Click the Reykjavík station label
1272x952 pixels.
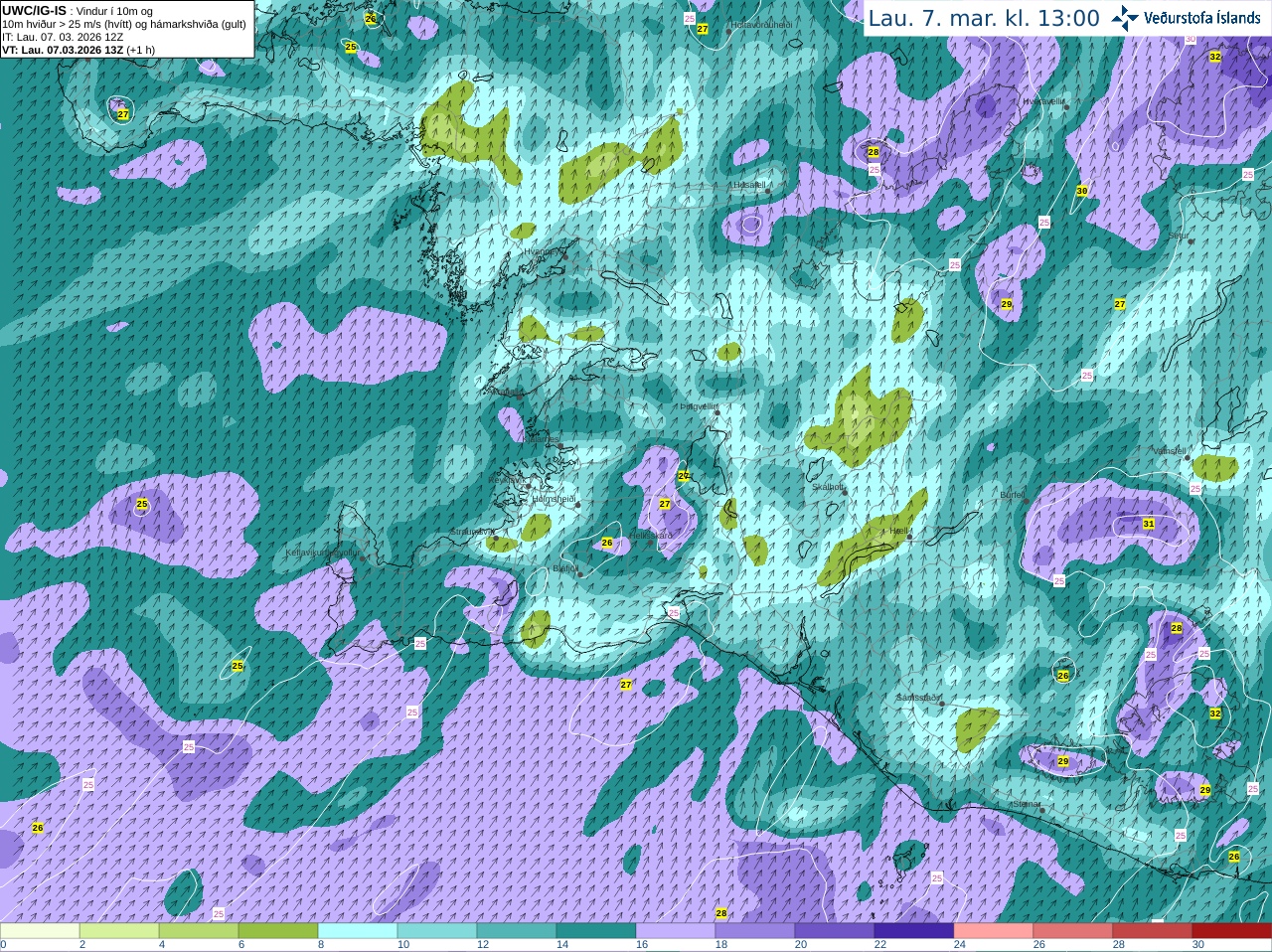pyautogui.click(x=507, y=480)
